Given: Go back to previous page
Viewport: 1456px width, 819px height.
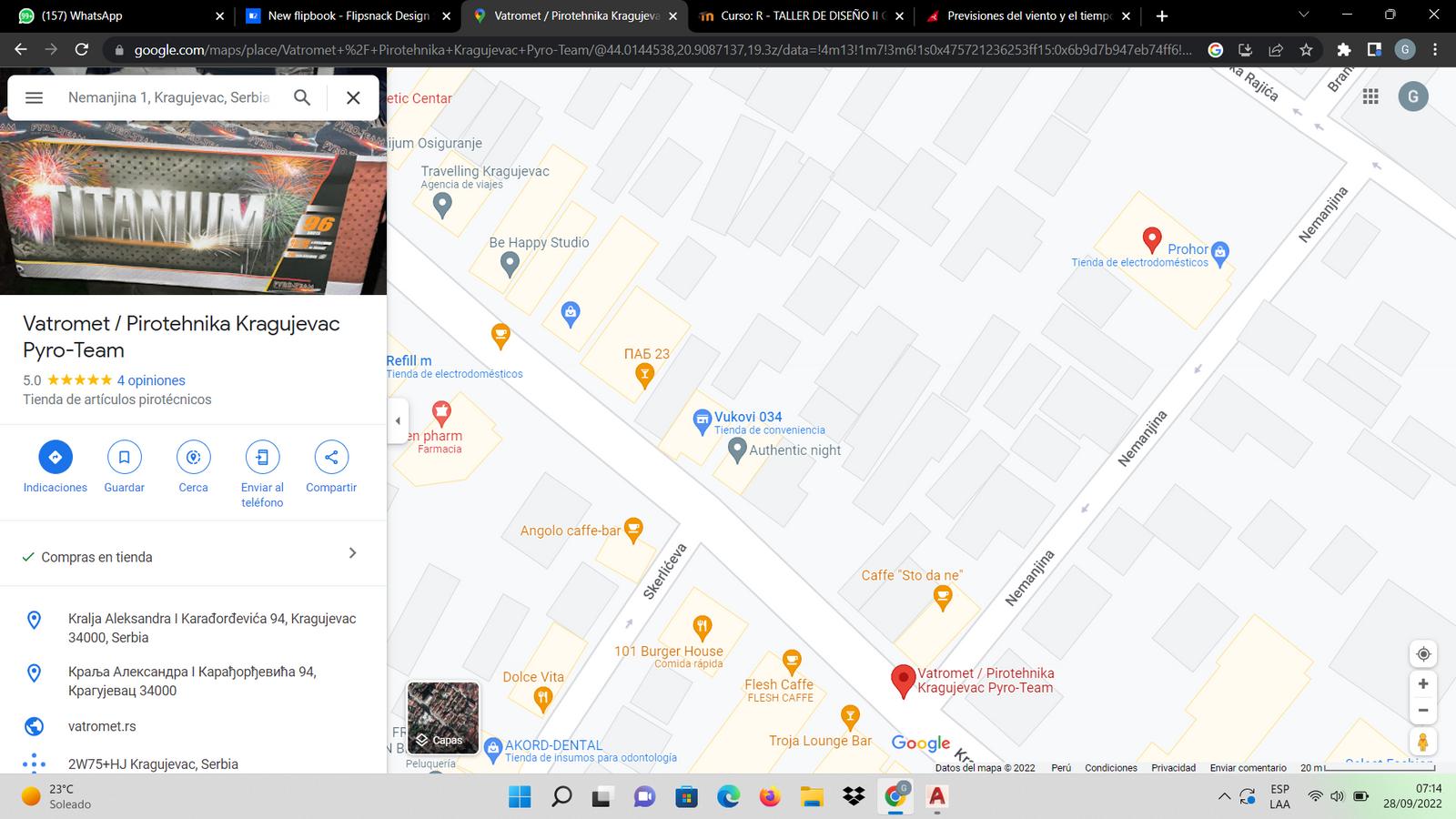Looking at the screenshot, I should [x=21, y=50].
